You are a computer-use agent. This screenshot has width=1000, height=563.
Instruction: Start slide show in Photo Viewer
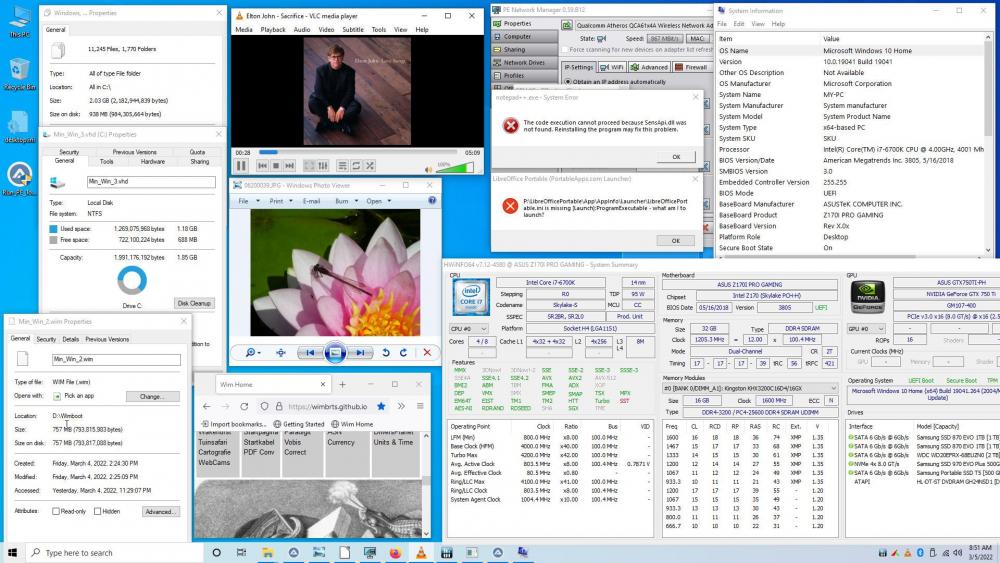336,352
